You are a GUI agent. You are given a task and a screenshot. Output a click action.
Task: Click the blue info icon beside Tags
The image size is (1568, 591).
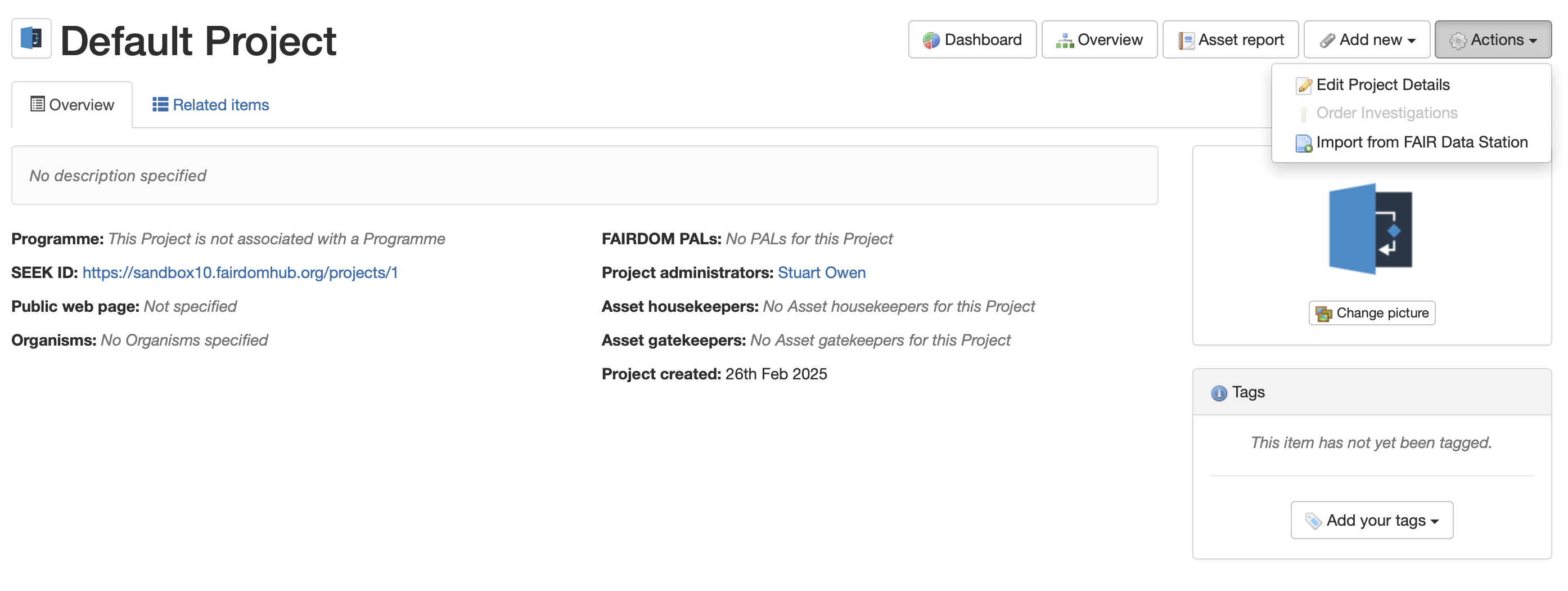pos(1219,393)
